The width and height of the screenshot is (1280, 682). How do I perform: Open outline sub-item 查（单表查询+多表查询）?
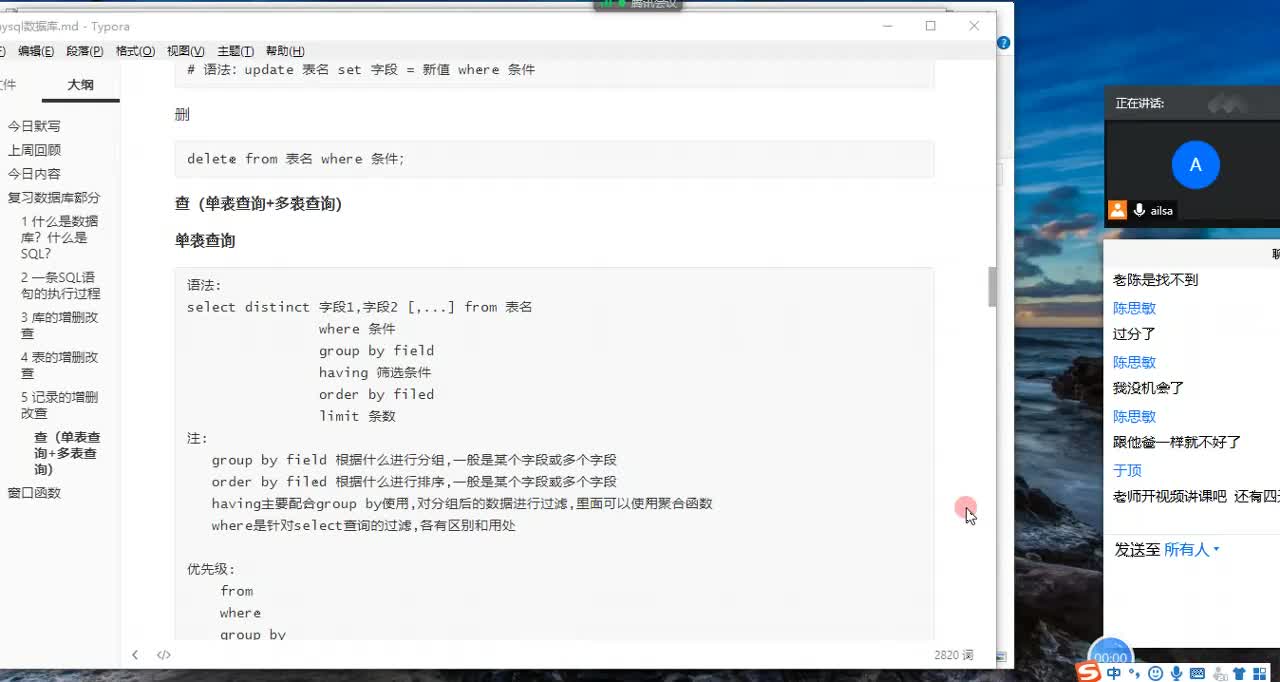tap(67, 453)
